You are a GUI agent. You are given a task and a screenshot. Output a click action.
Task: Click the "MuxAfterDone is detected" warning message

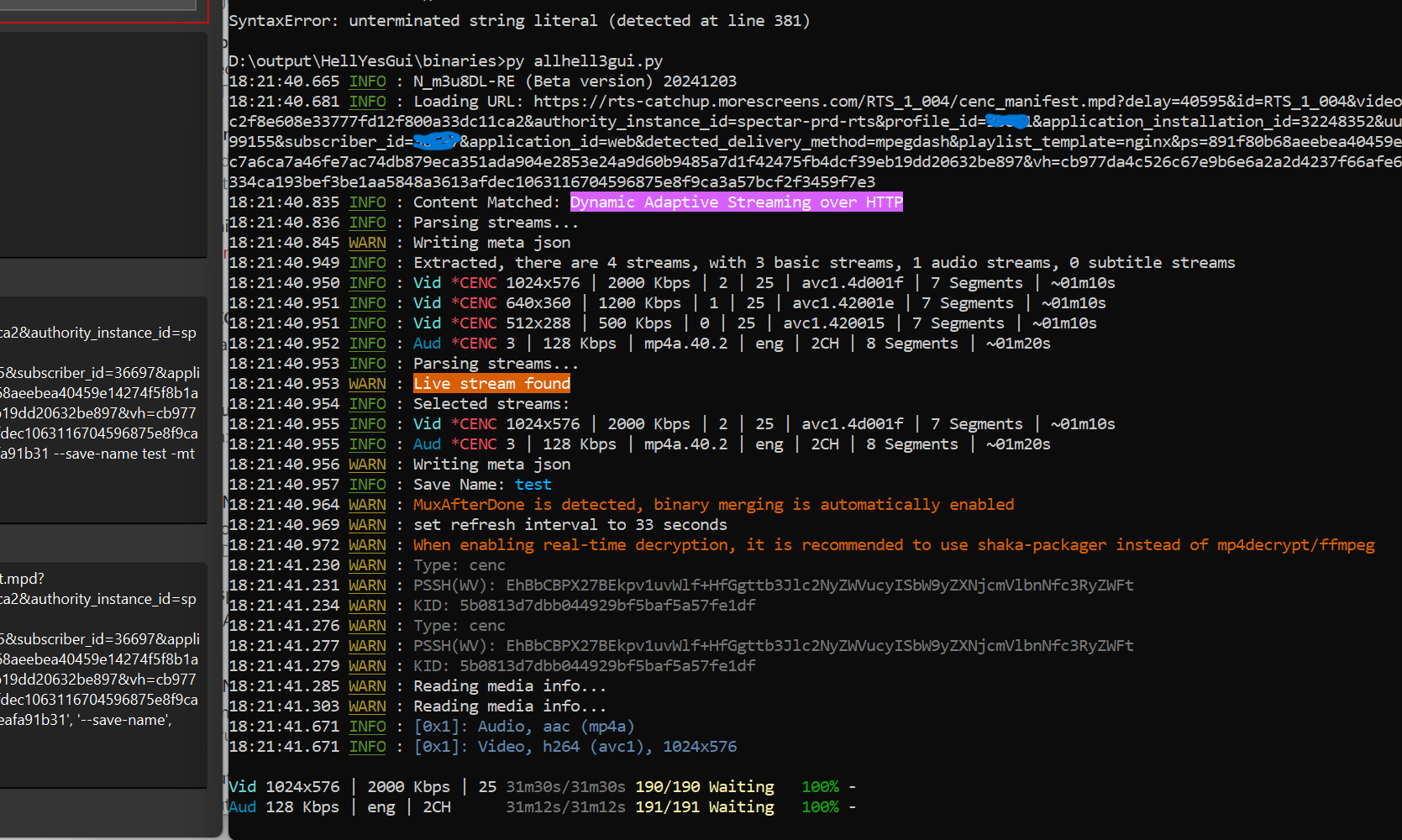click(713, 505)
